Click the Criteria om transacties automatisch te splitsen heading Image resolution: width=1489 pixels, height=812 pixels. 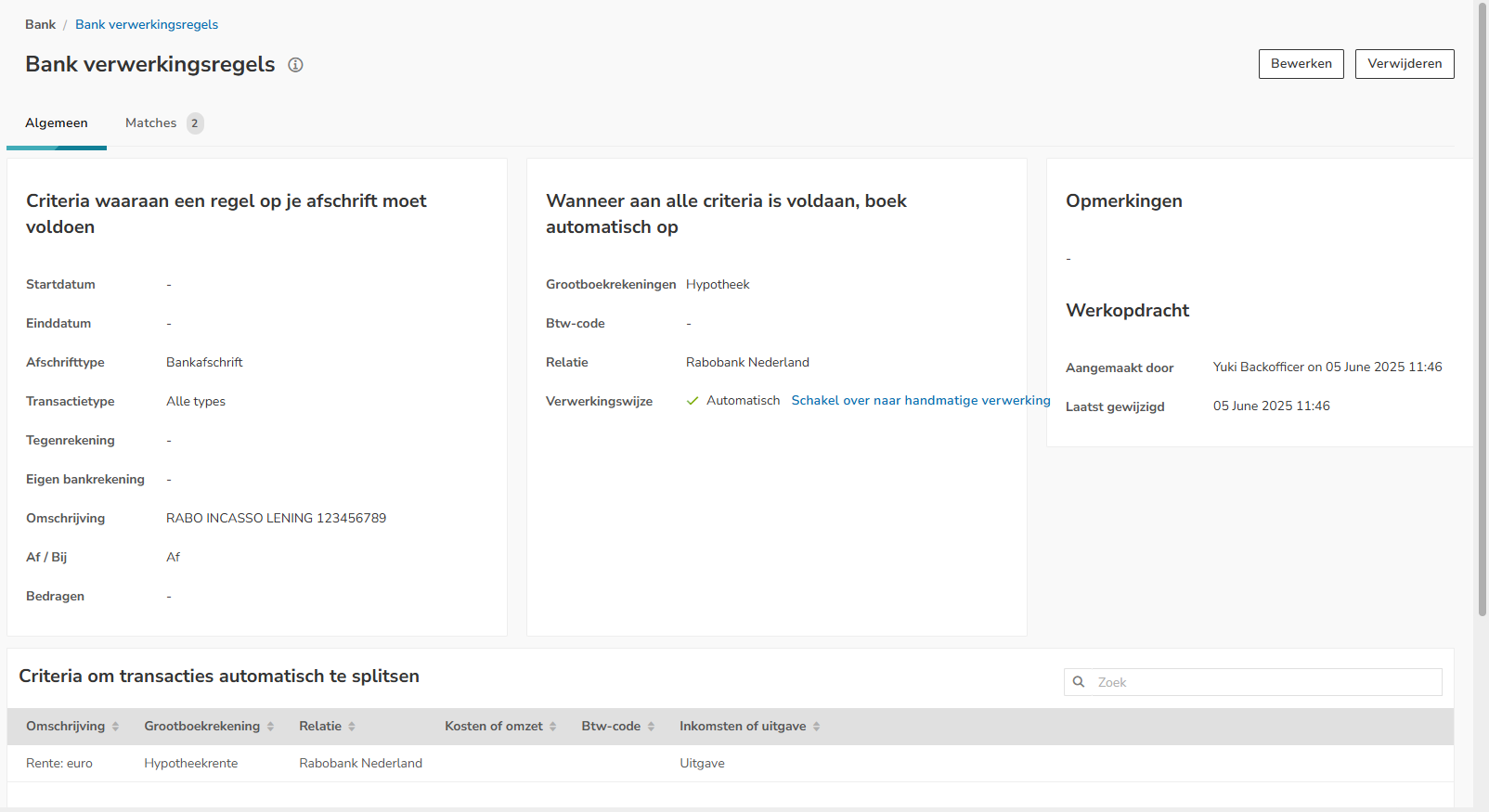pos(219,677)
